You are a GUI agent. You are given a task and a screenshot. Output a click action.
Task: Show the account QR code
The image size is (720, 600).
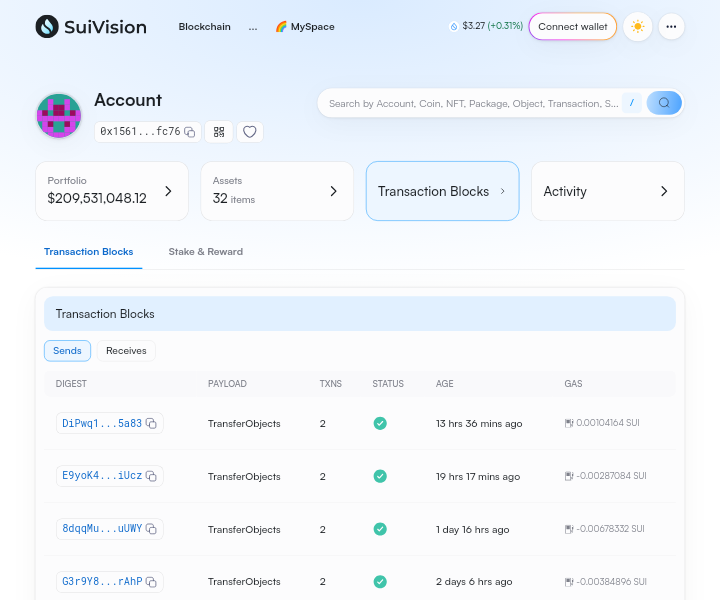219,132
